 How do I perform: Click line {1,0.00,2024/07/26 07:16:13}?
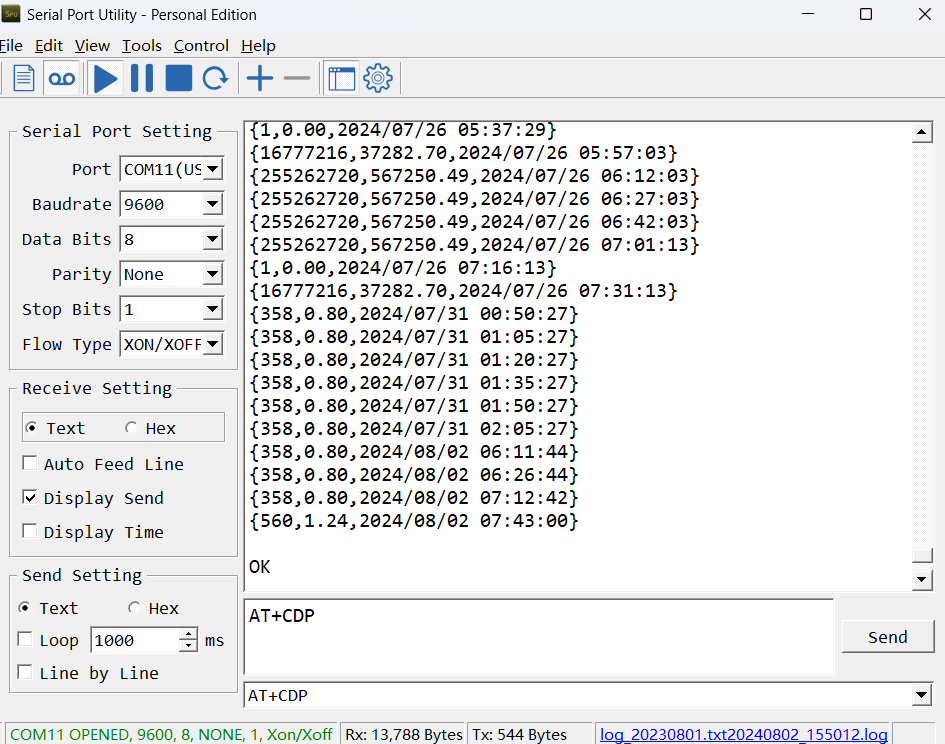(403, 268)
